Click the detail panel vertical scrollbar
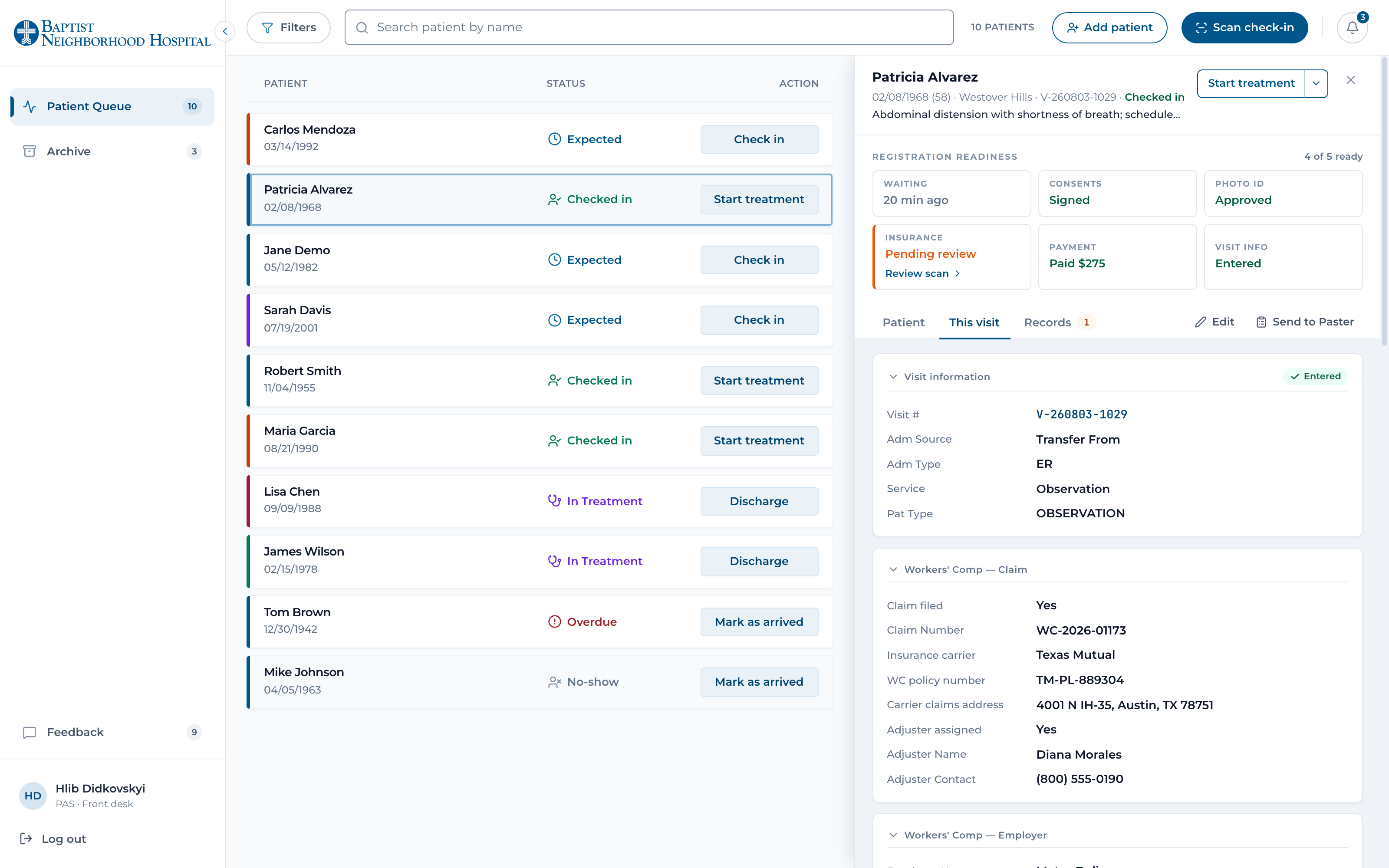 (x=1384, y=201)
